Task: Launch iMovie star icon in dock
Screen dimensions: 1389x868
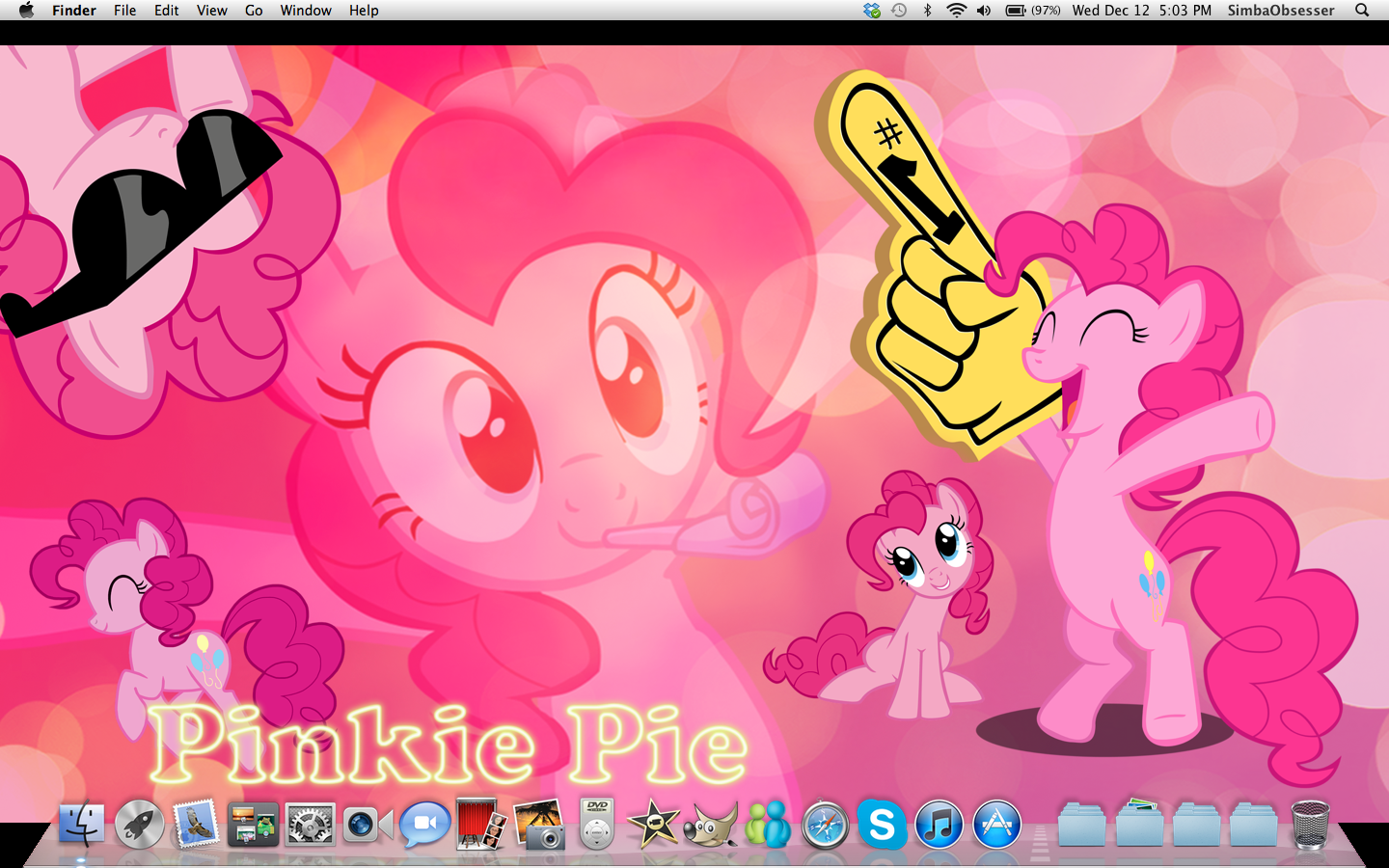Action: click(x=653, y=826)
